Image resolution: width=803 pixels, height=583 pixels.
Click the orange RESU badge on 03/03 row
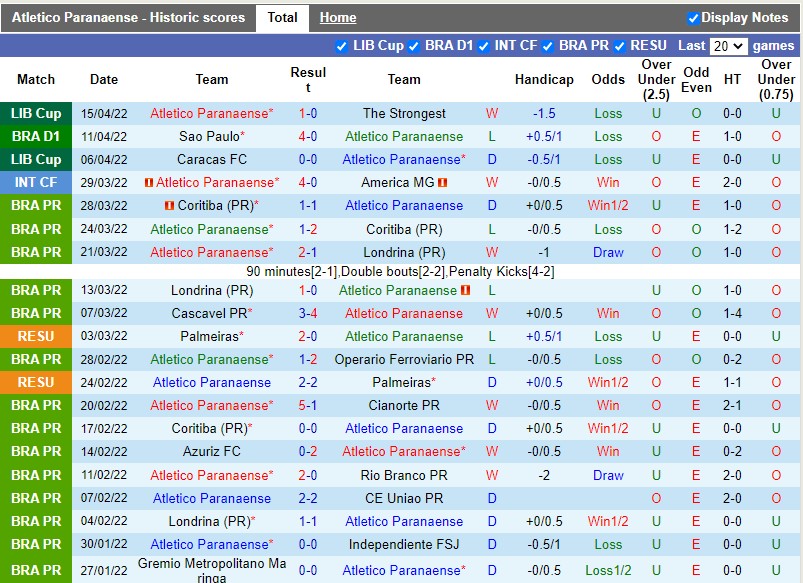coord(36,336)
